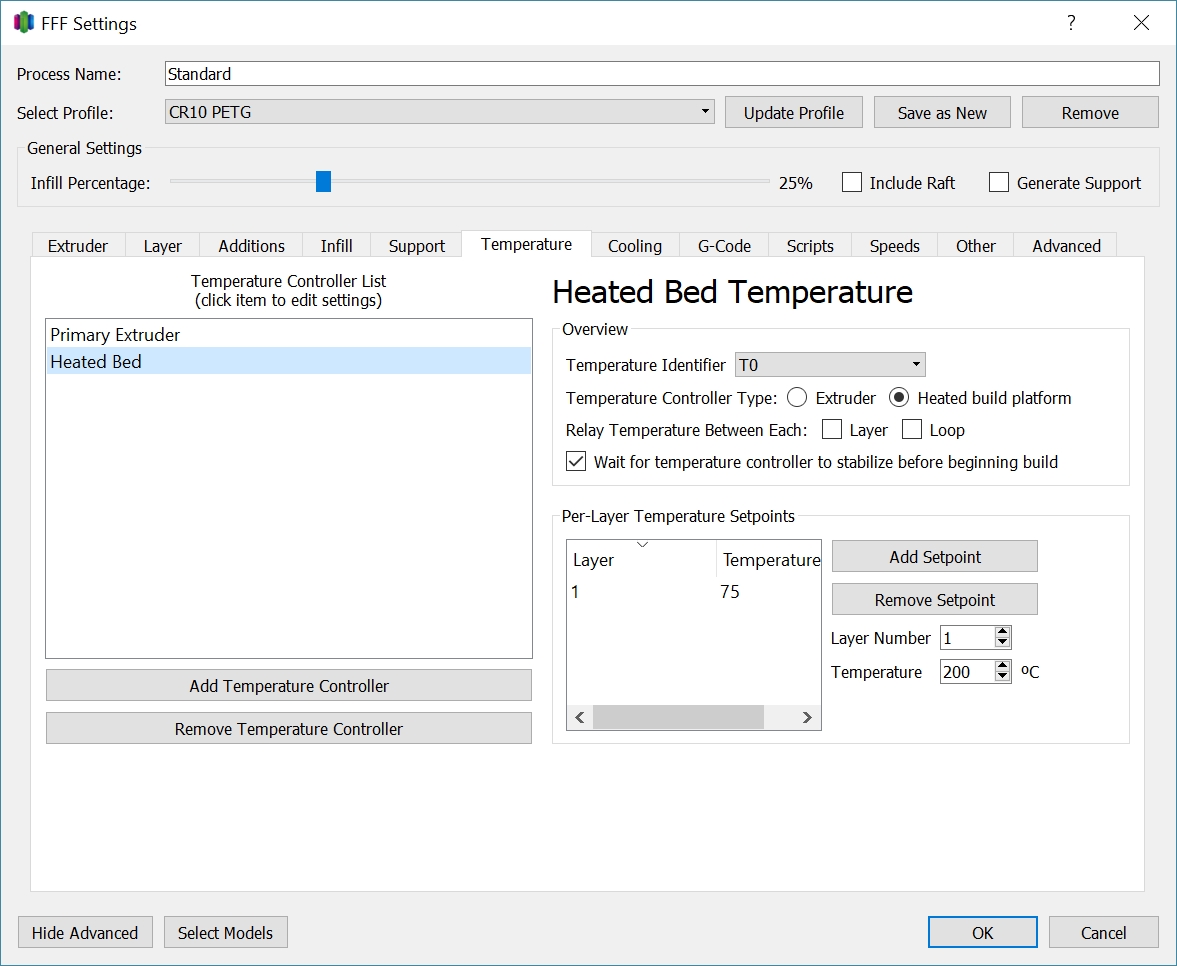
Task: Switch to the Scripts tab
Action: click(810, 245)
